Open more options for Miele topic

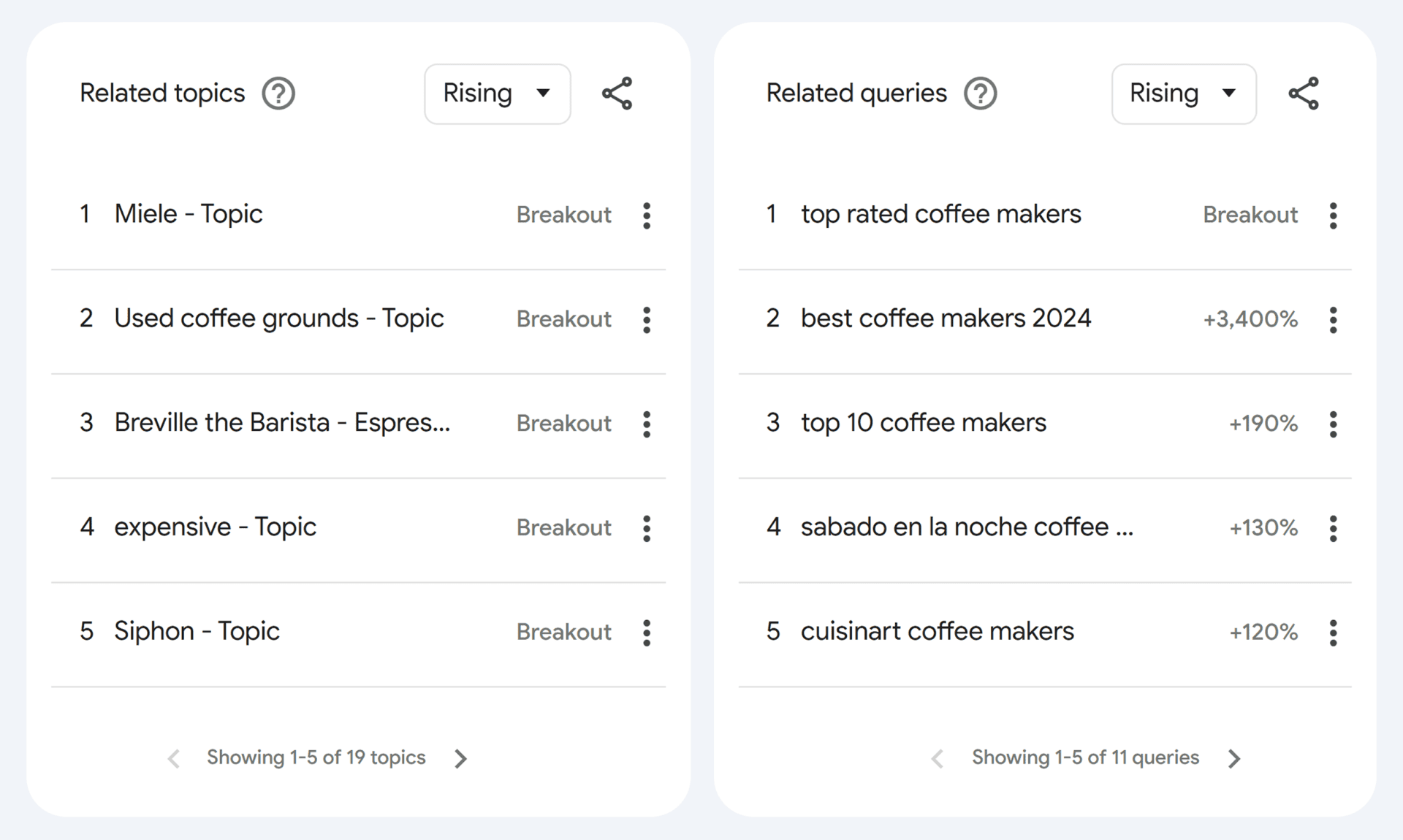647,215
